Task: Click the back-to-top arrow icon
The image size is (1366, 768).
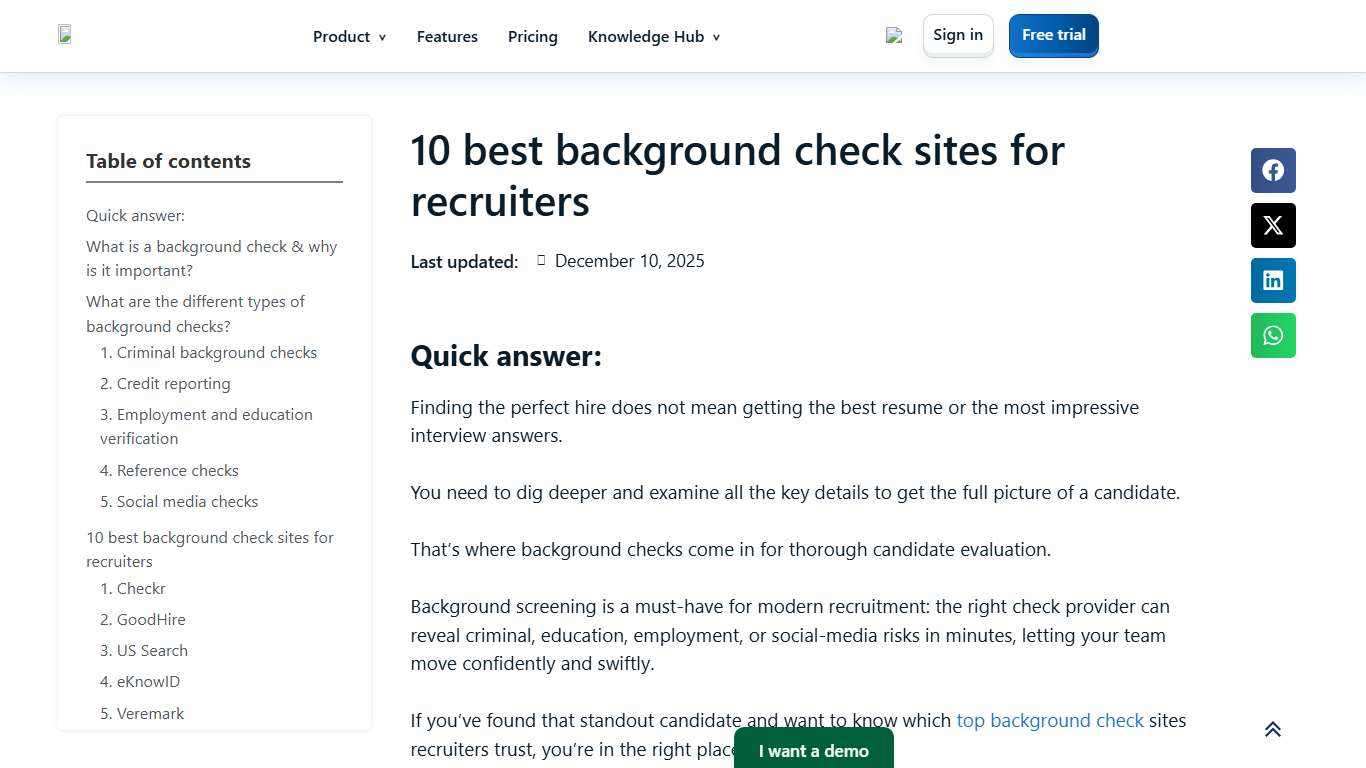Action: 1272,729
